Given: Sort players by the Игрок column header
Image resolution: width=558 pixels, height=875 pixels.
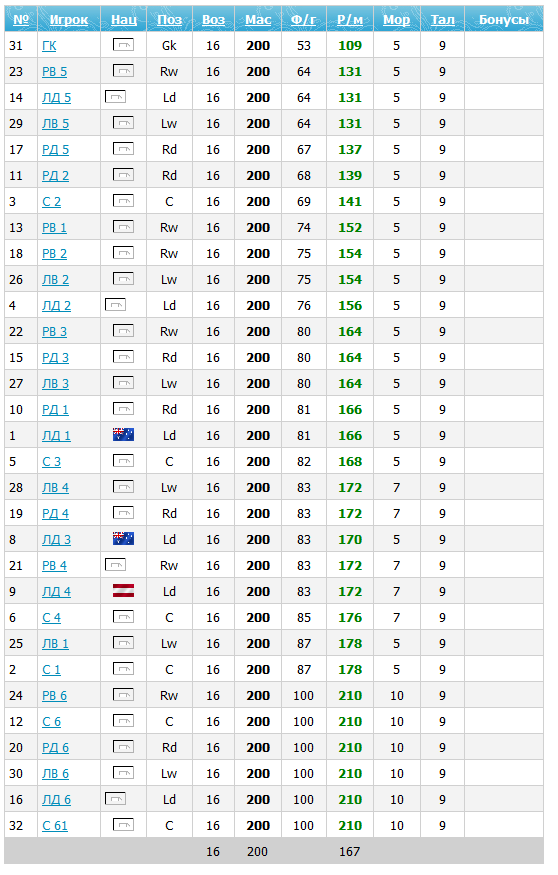Looking at the screenshot, I should (x=69, y=20).
